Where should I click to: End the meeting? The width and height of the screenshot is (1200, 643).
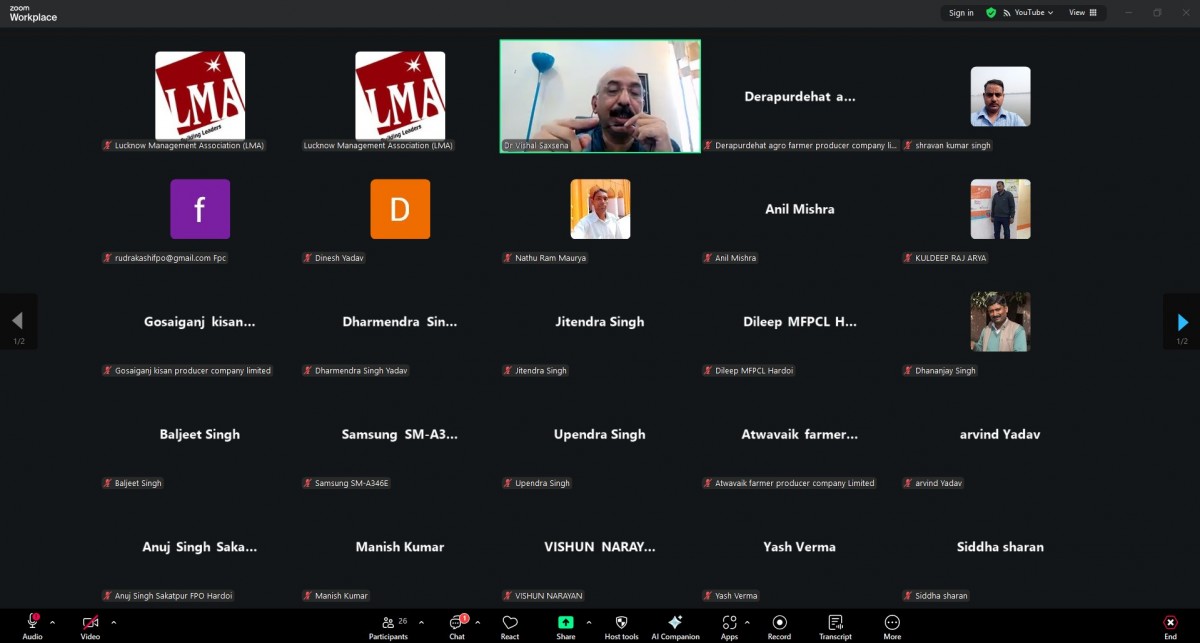click(1170, 624)
